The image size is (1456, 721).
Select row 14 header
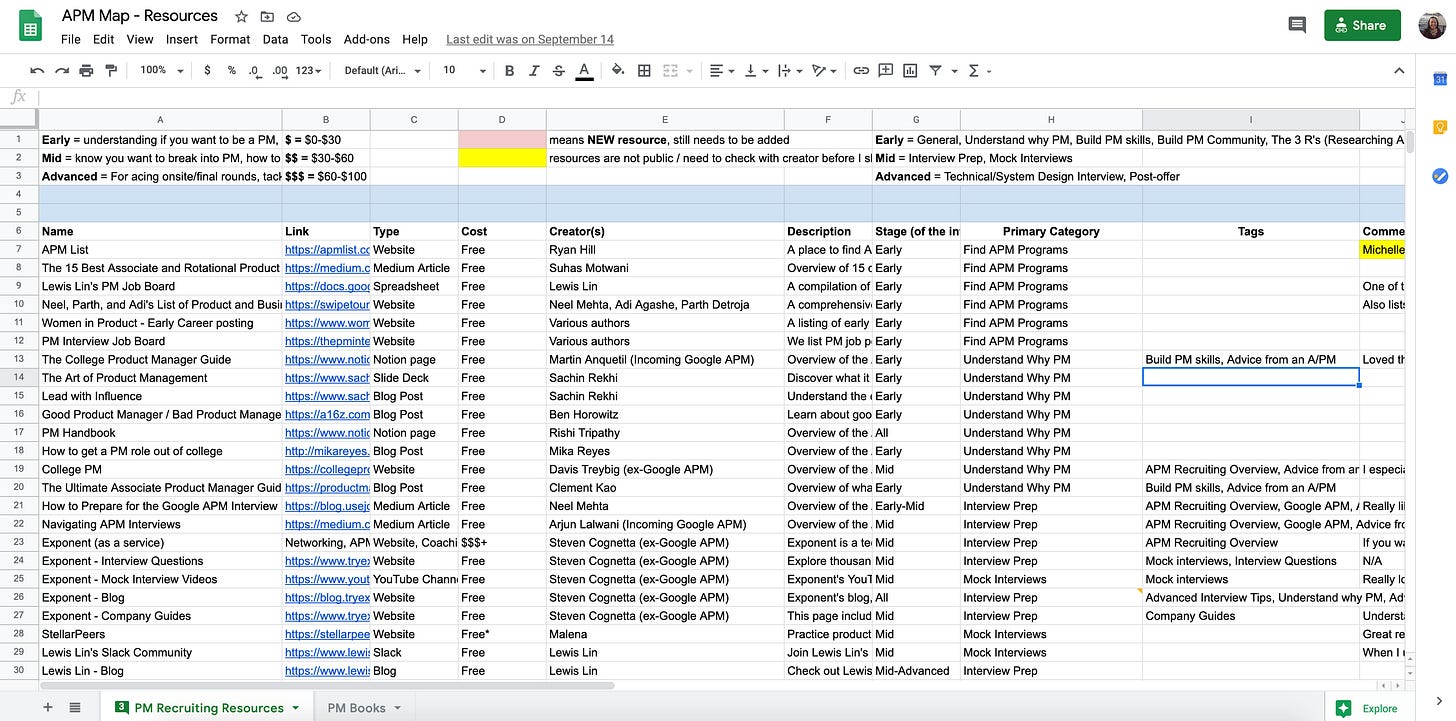19,378
